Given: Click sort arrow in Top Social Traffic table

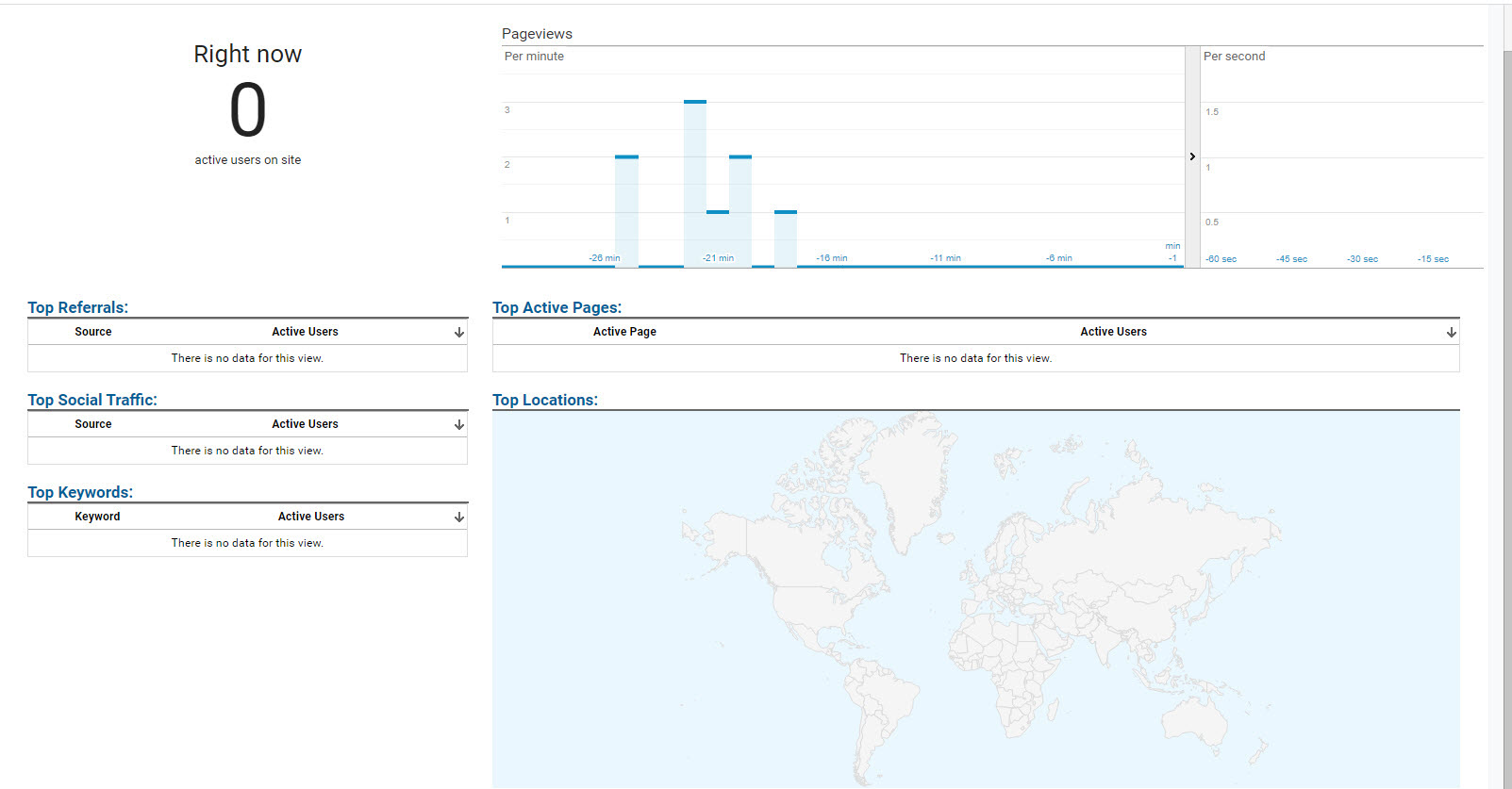Looking at the screenshot, I should point(458,425).
